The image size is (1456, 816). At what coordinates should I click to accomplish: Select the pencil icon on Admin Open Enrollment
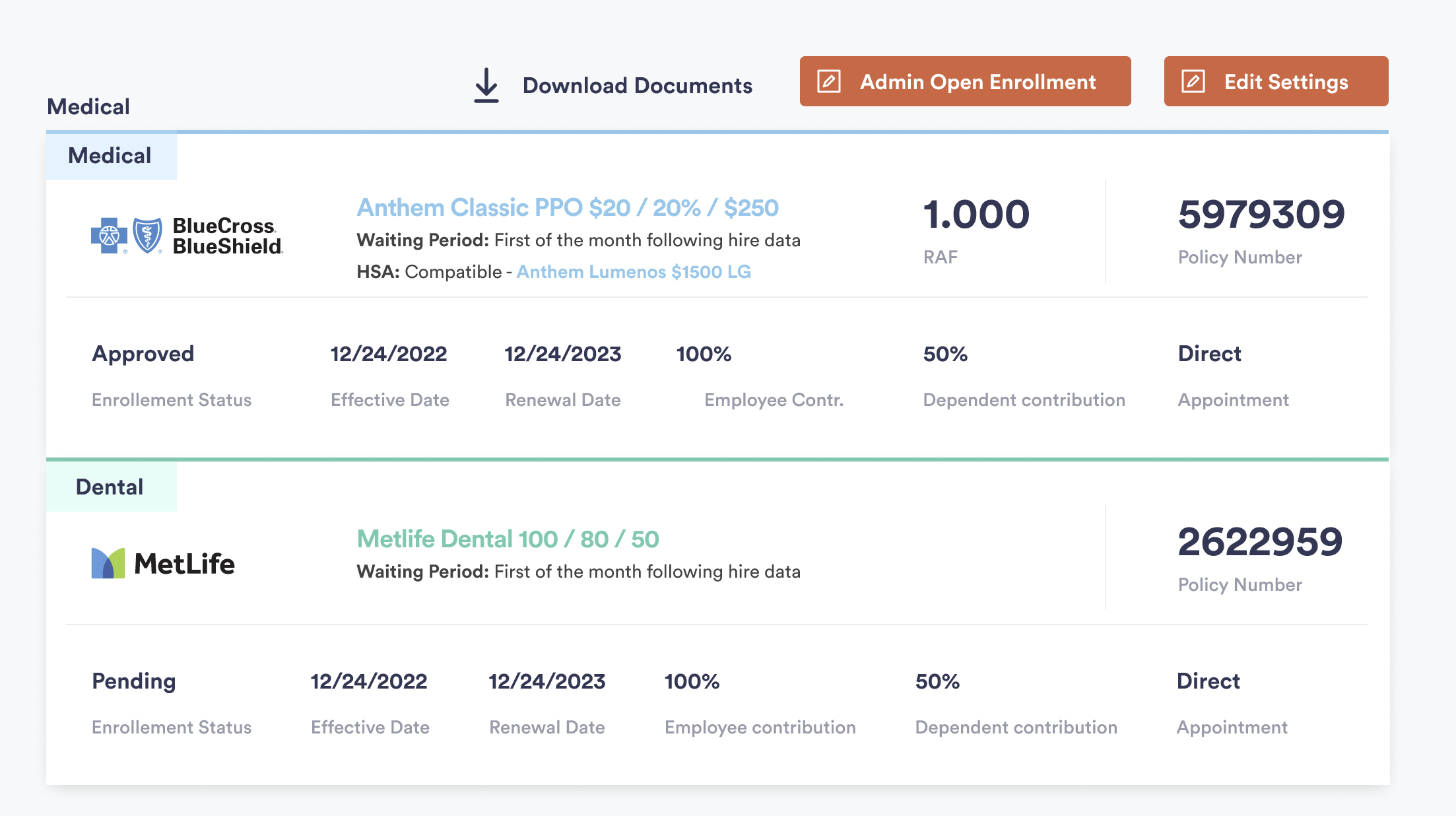829,81
